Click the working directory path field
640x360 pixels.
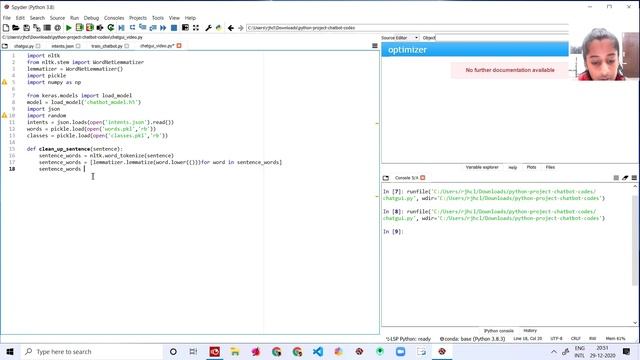coord(407,28)
